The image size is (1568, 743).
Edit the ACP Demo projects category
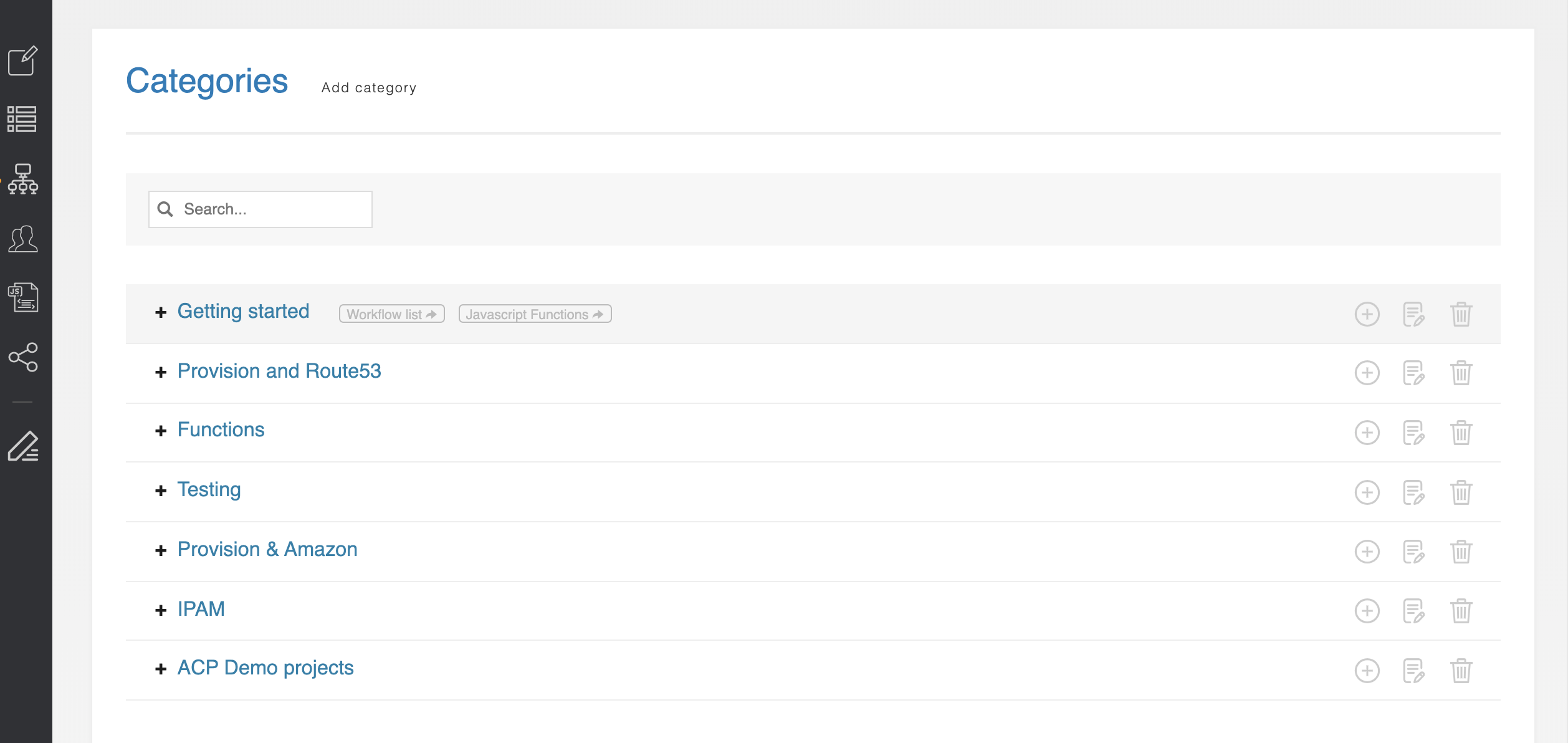(1413, 671)
